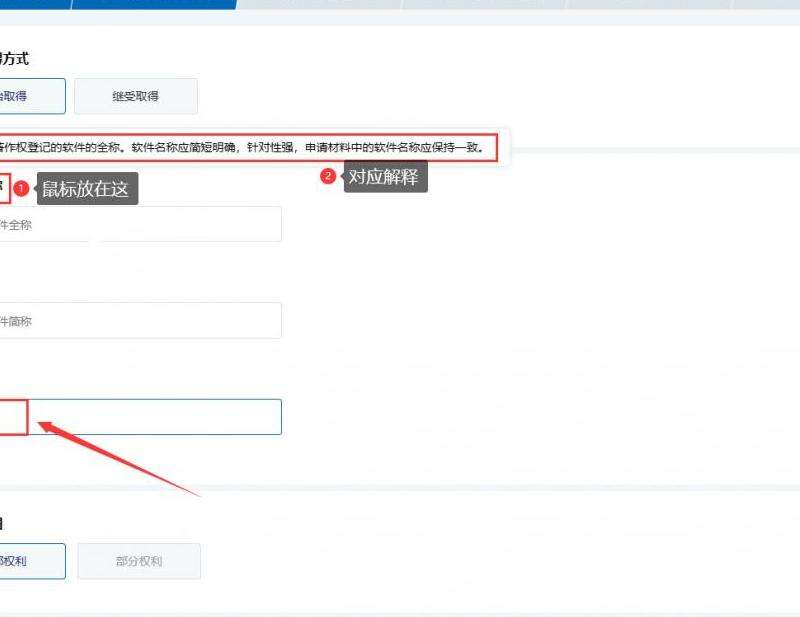Viewport: 800px width, 617px height.
Task: Click the help icon beside the 软件全称 label
Action: pos(4,187)
